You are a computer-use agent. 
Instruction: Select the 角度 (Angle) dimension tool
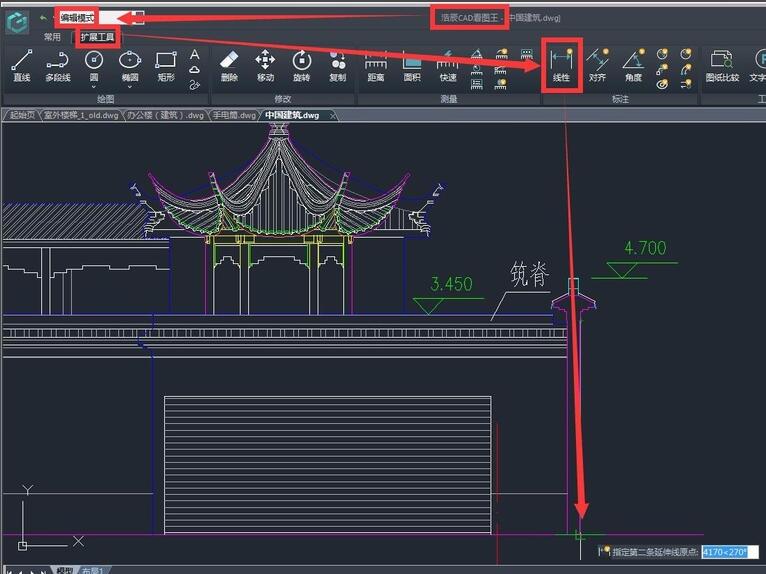633,65
